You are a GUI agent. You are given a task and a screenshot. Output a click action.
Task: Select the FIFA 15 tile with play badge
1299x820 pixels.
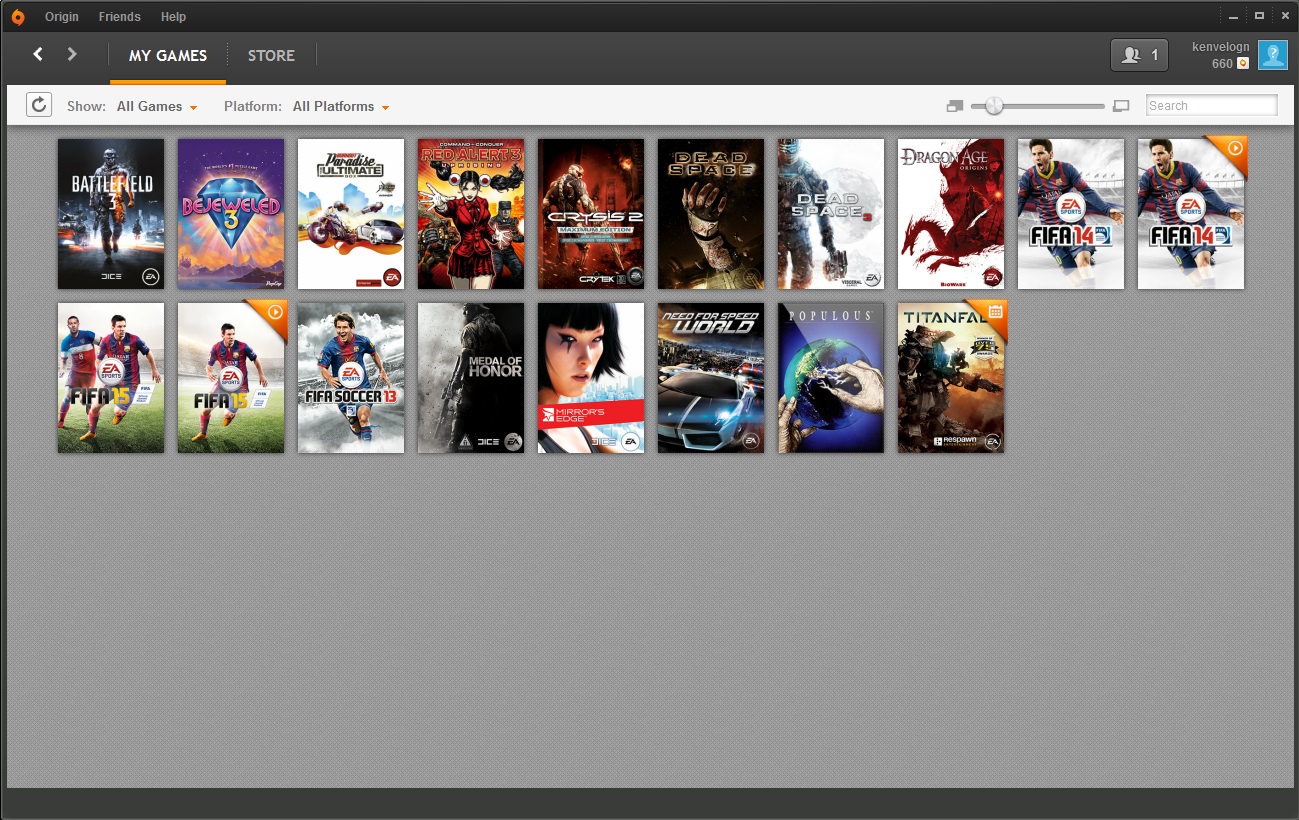tap(231, 378)
